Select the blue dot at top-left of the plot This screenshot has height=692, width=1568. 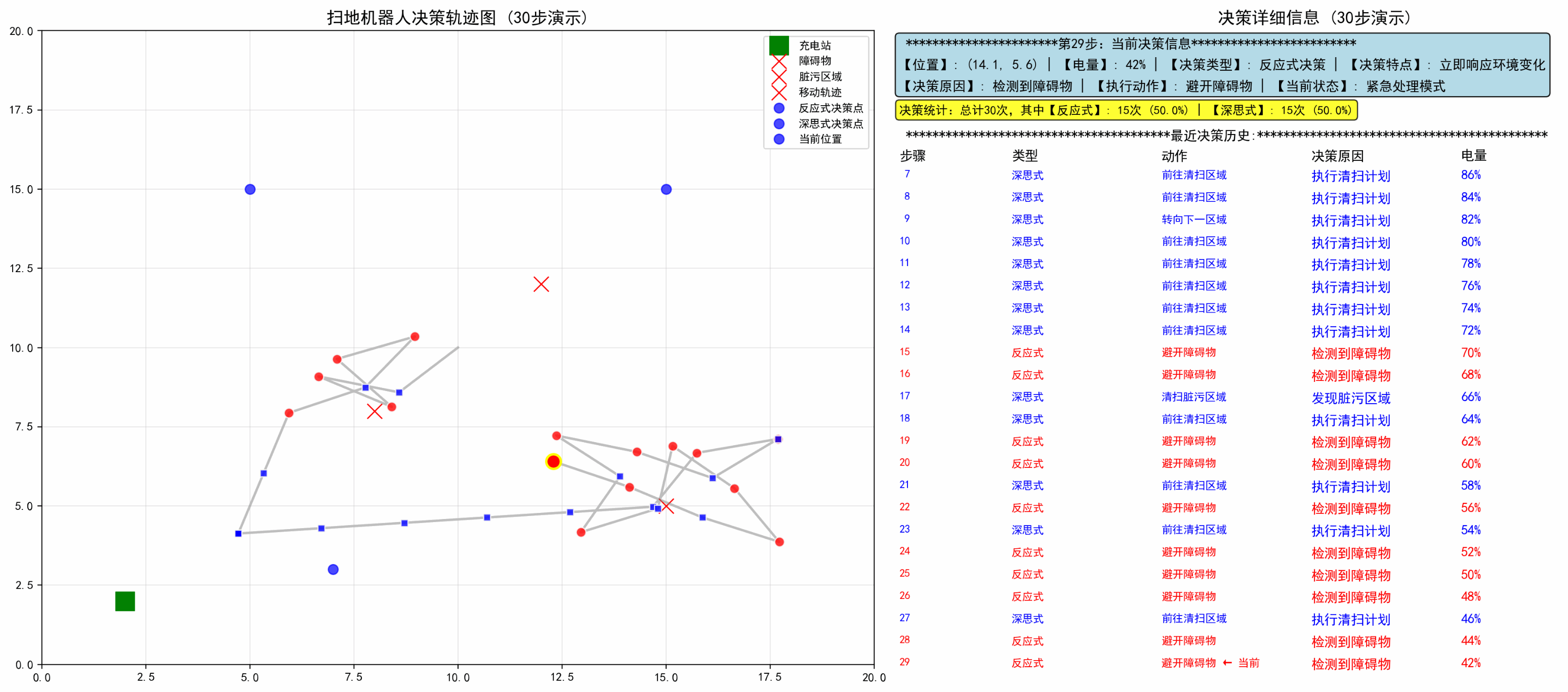click(x=250, y=189)
